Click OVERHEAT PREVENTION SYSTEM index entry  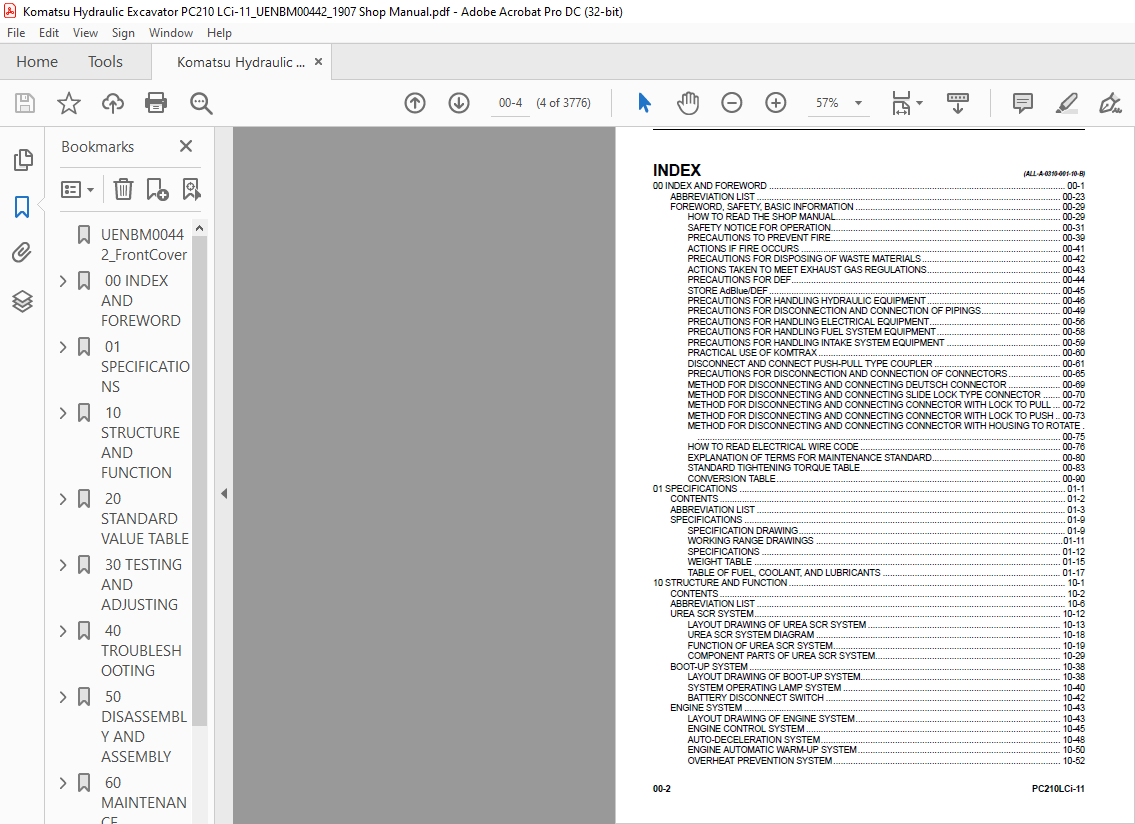(760, 760)
